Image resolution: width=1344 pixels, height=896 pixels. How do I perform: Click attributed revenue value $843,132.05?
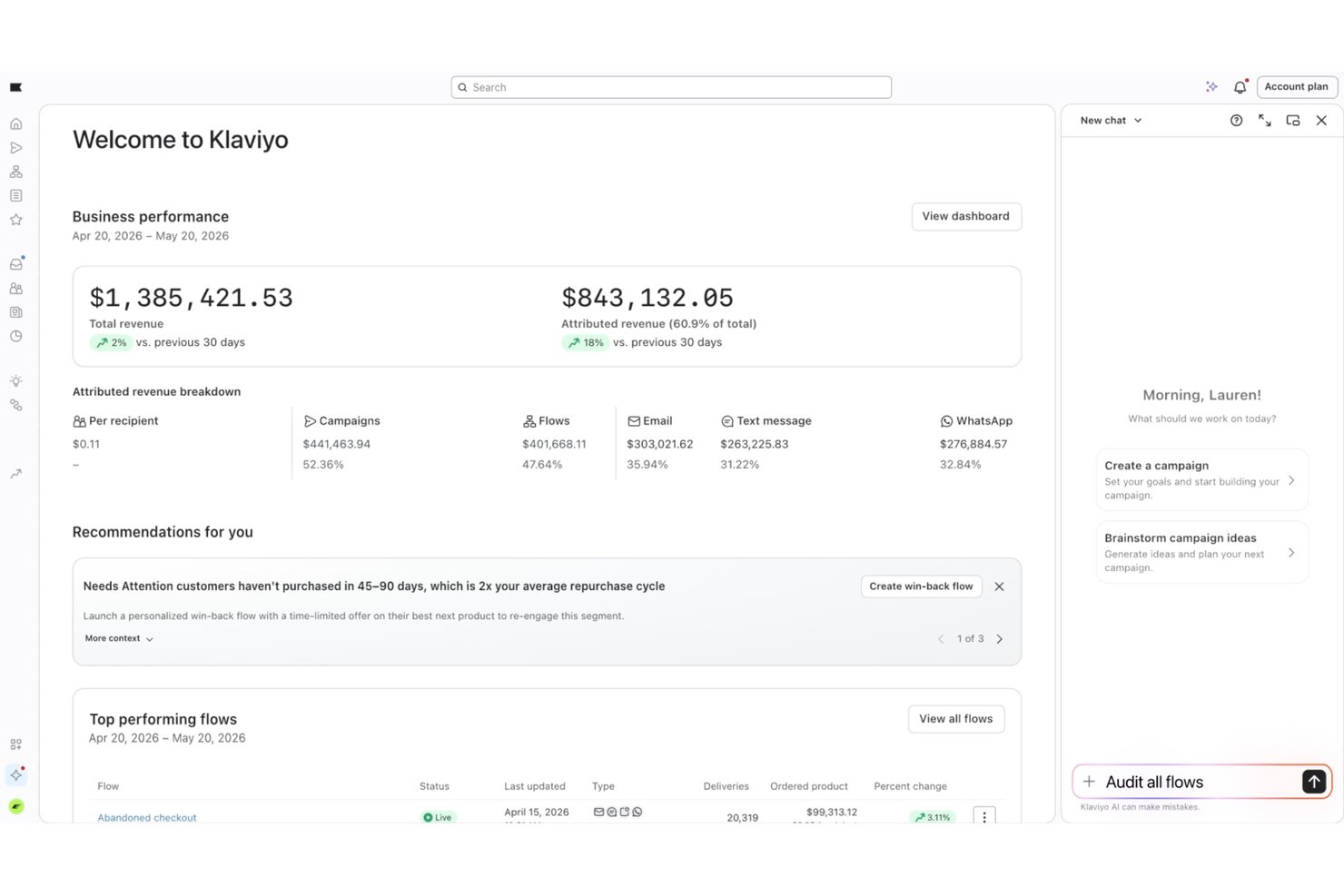pos(647,298)
